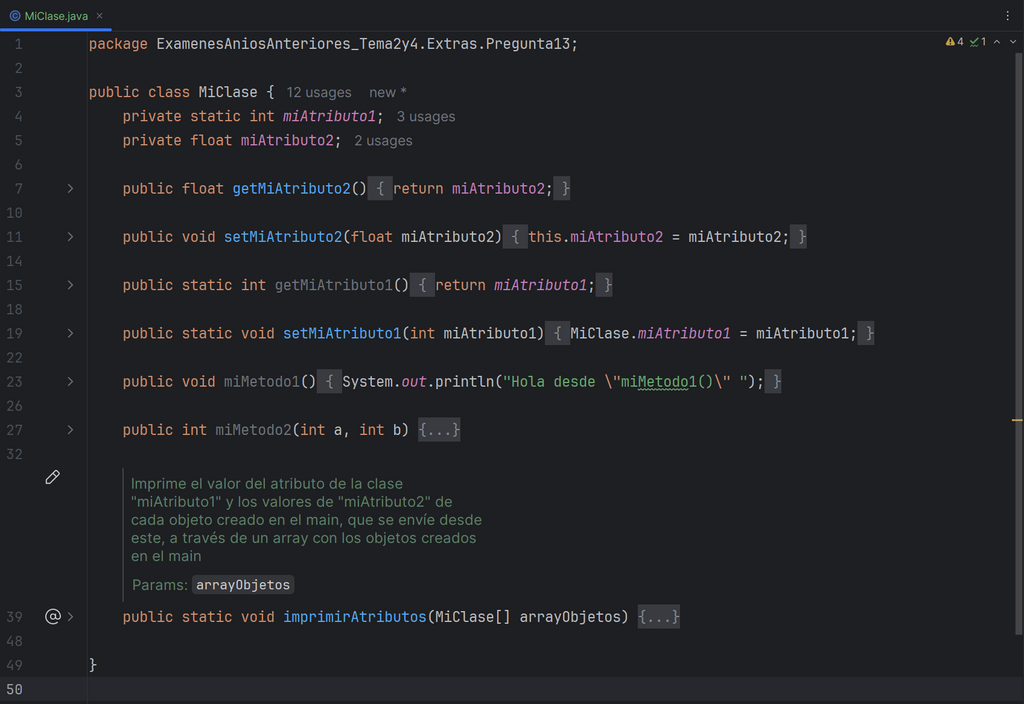Click the arrayObjetos parameter in the doc comment
1024x704 pixels.
[x=243, y=585]
